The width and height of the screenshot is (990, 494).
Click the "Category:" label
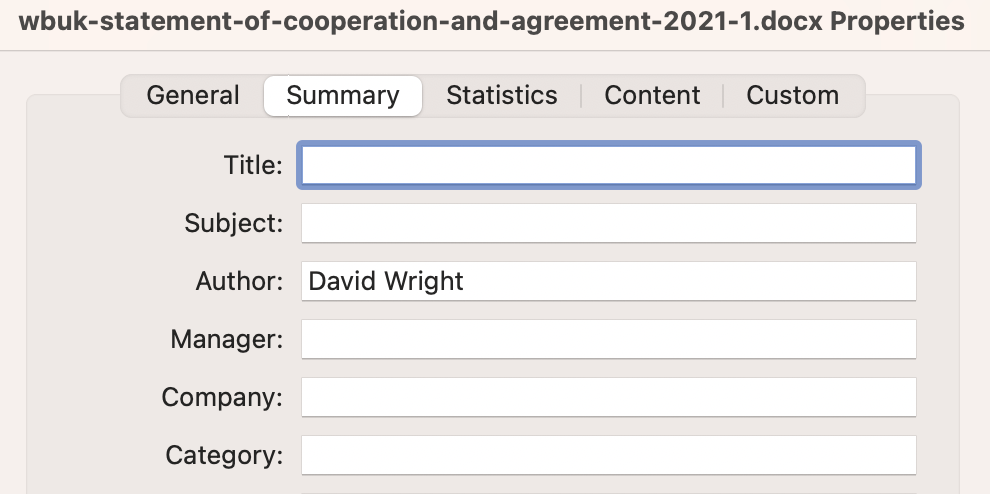coord(224,455)
